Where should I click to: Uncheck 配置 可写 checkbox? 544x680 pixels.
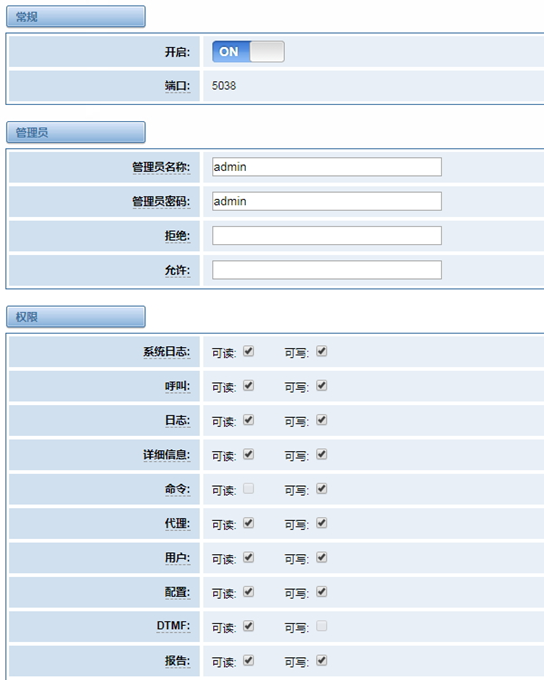point(321,592)
